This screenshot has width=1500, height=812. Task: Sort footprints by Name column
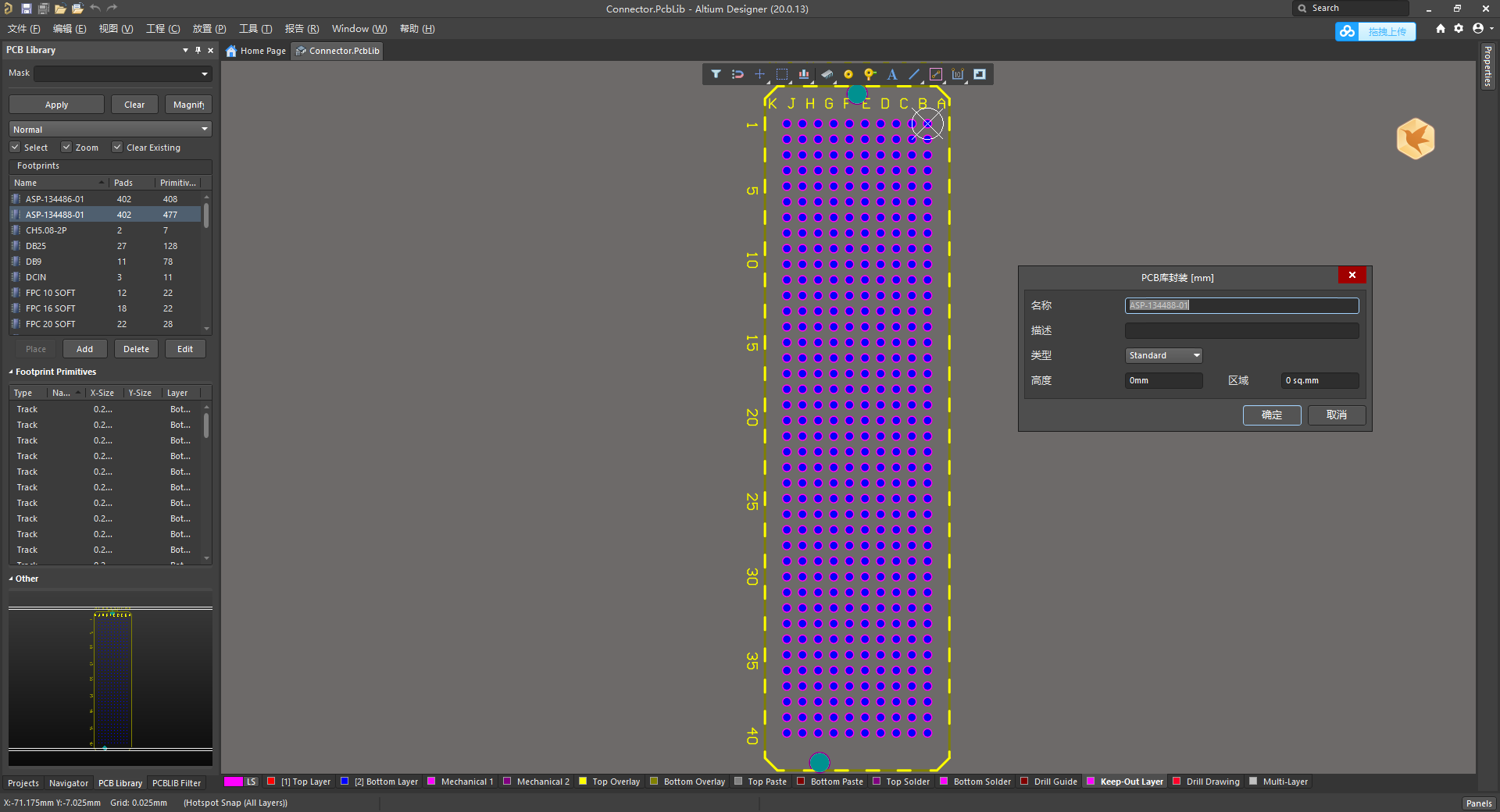point(58,183)
